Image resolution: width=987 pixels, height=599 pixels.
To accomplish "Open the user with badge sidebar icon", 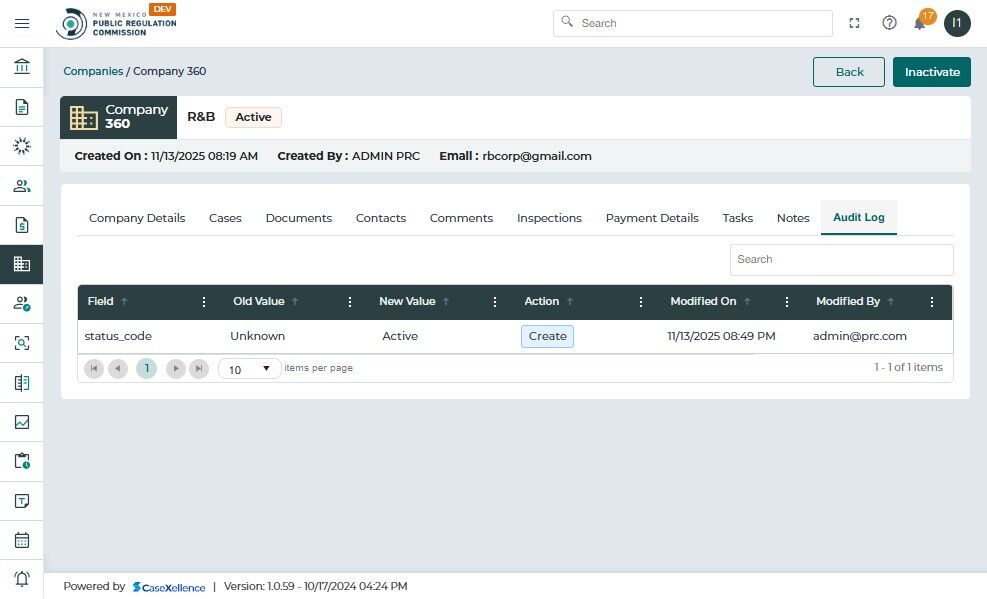I will coord(22,304).
